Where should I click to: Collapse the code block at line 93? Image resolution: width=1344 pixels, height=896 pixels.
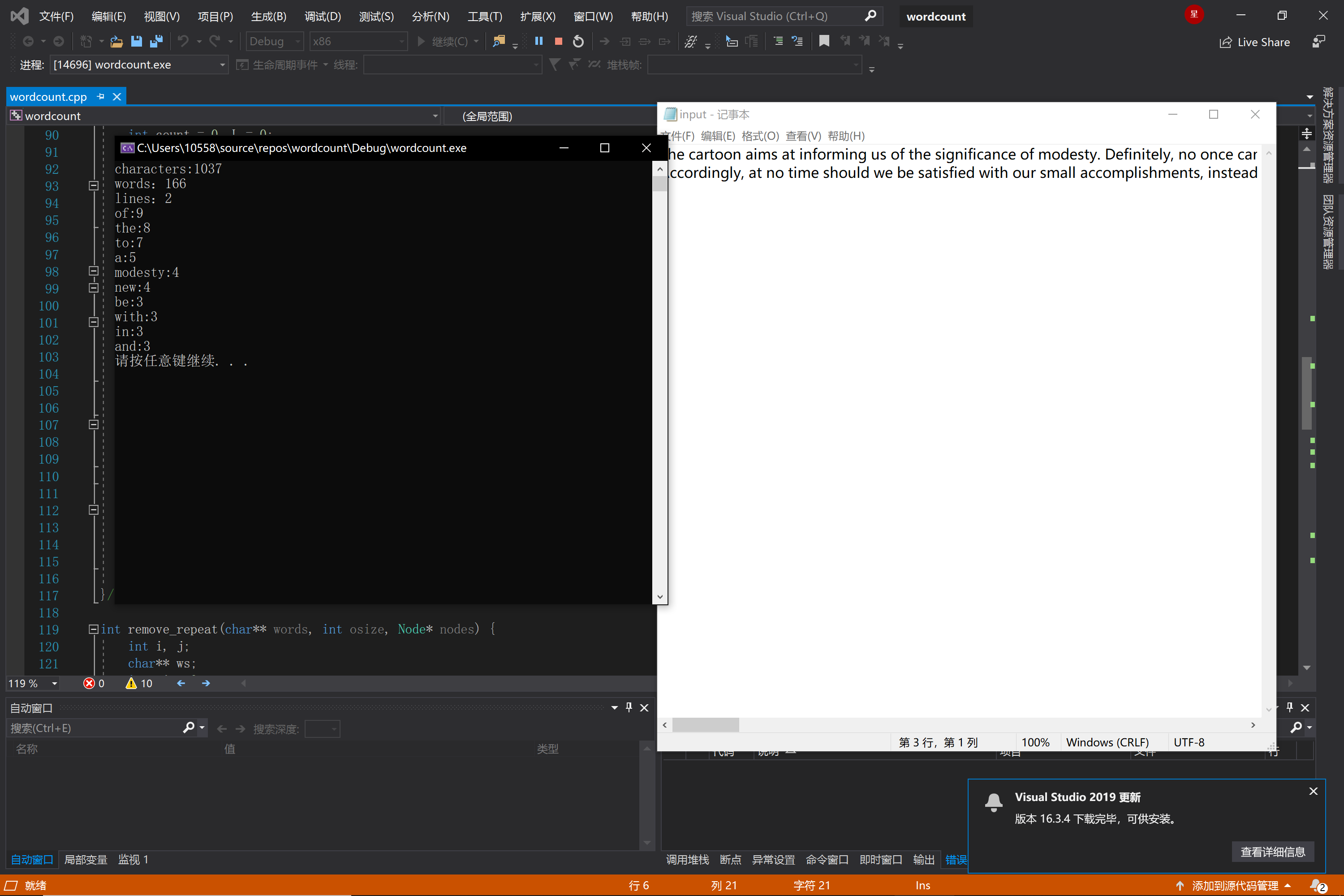pos(94,186)
